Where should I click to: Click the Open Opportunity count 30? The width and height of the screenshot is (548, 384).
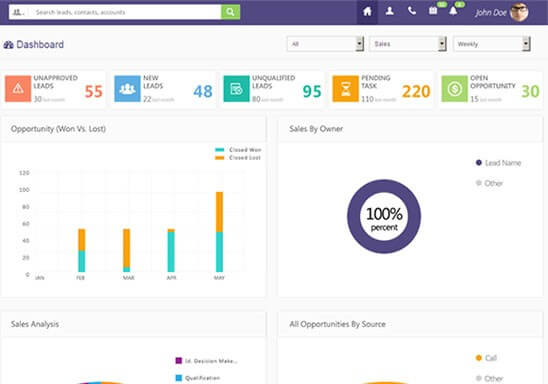point(531,92)
